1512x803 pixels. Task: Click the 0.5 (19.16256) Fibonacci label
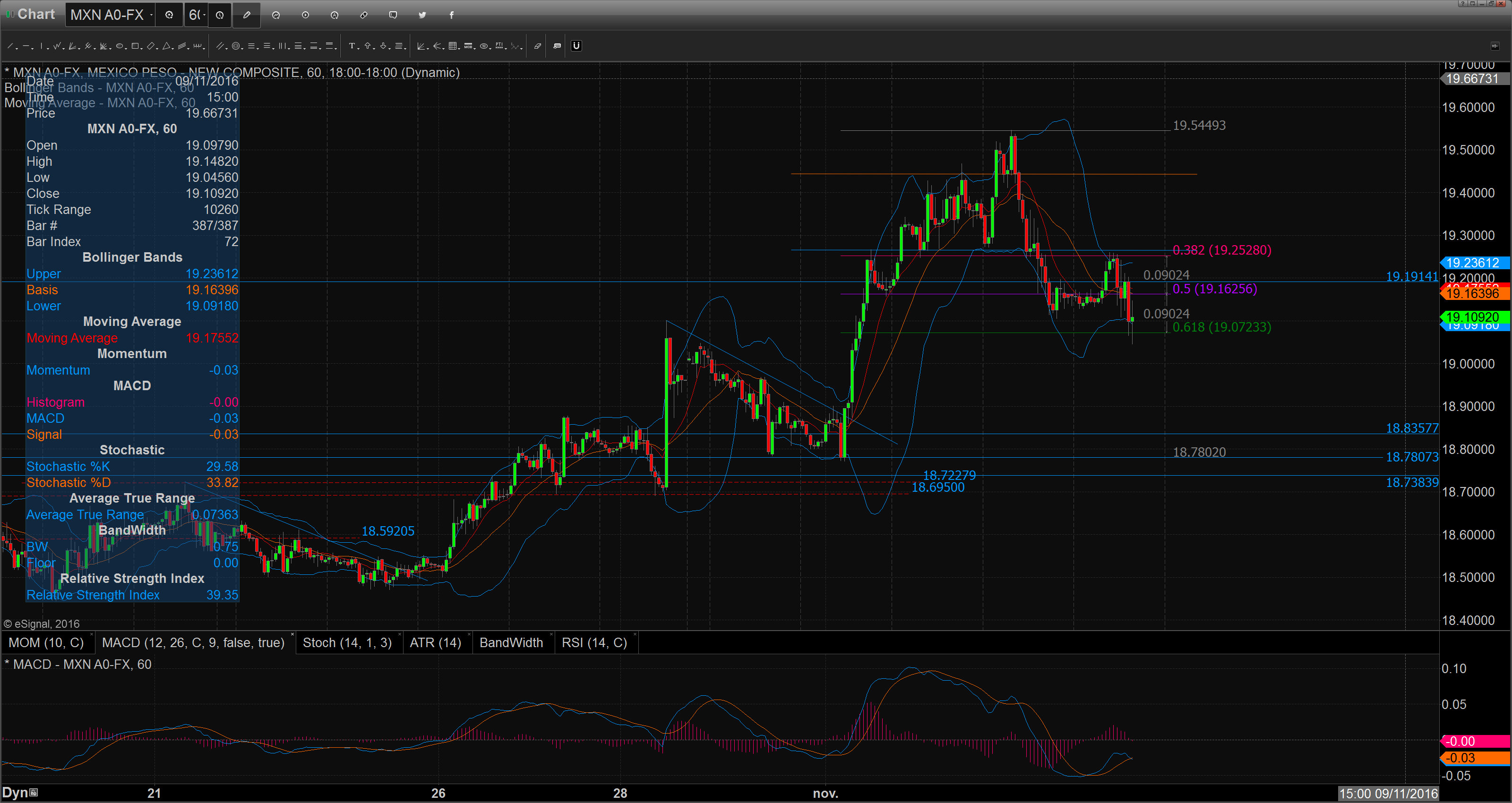click(x=1215, y=289)
